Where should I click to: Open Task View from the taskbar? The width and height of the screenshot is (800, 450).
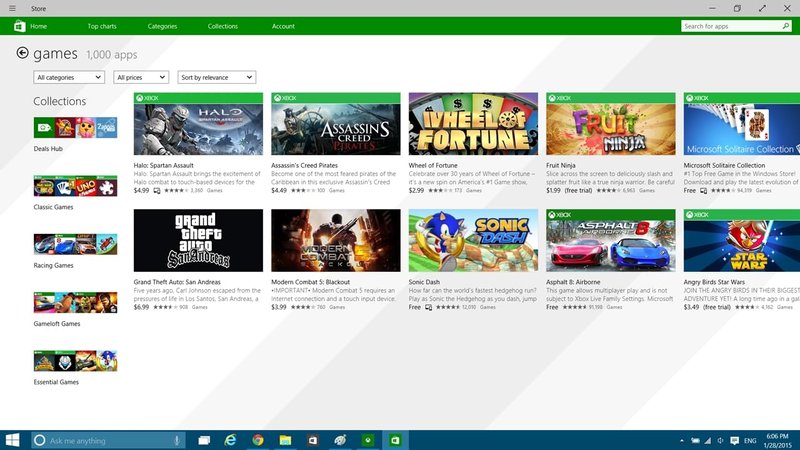tap(204, 440)
